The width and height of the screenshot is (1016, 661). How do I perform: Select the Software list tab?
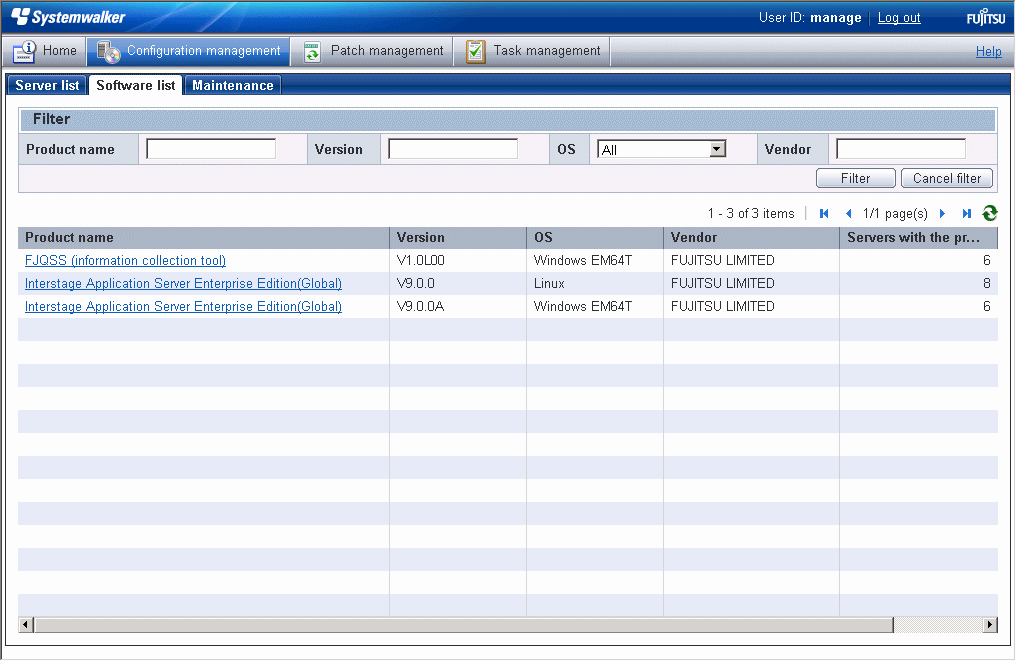[x=135, y=86]
